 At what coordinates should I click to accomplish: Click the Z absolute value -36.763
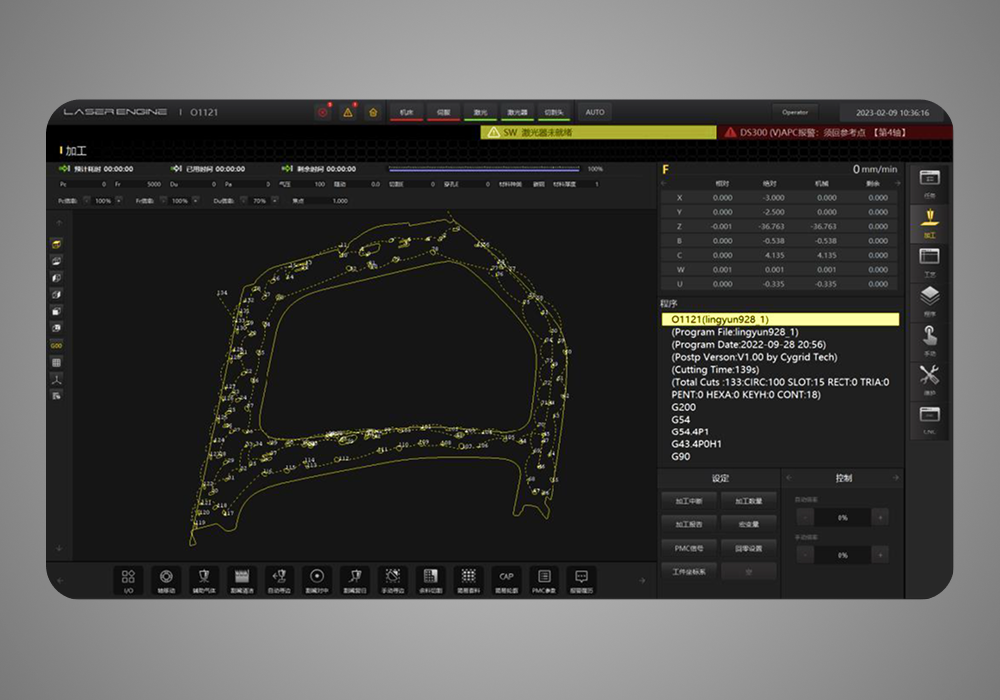(x=771, y=226)
